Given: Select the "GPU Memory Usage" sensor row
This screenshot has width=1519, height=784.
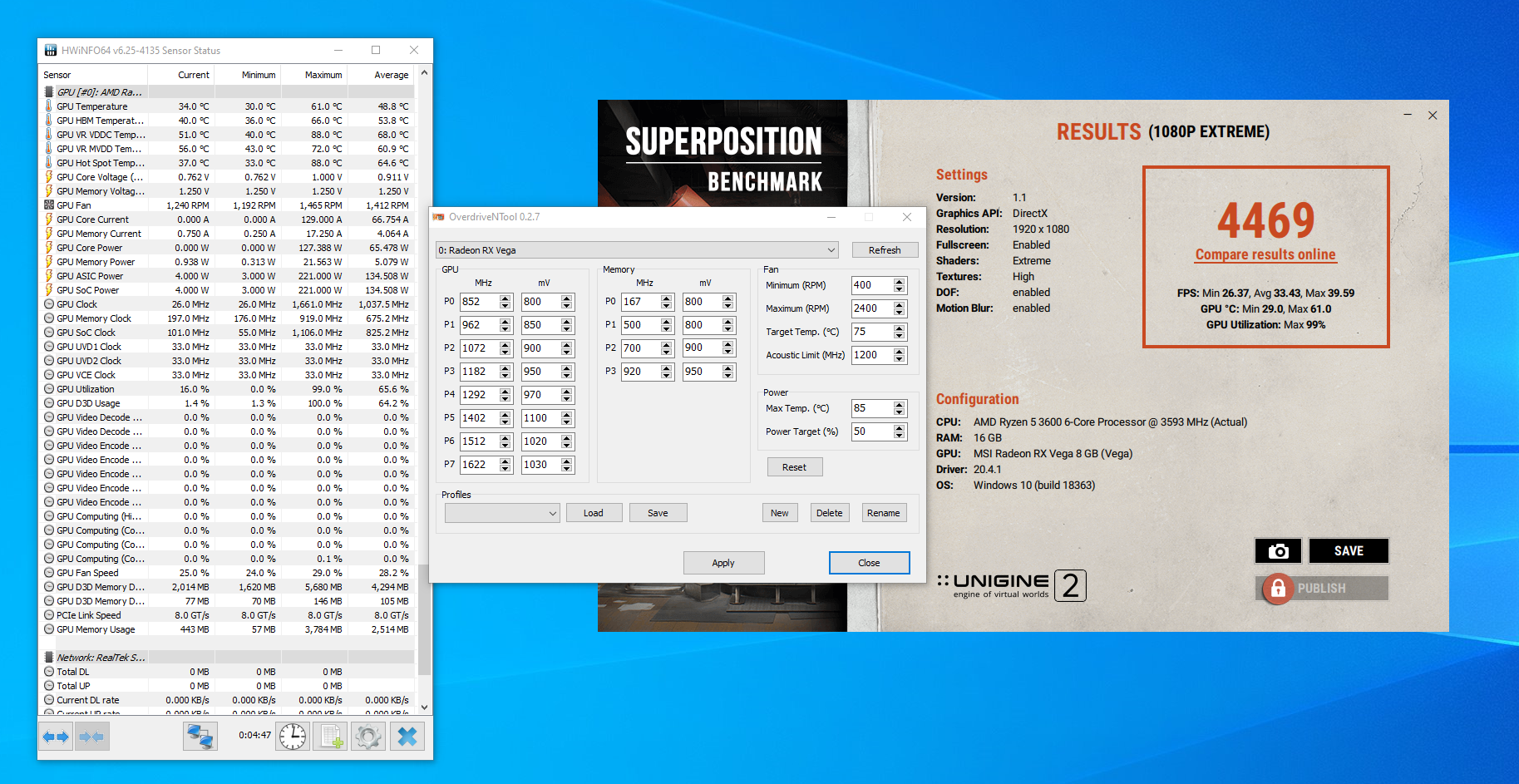Looking at the screenshot, I should [x=228, y=629].
